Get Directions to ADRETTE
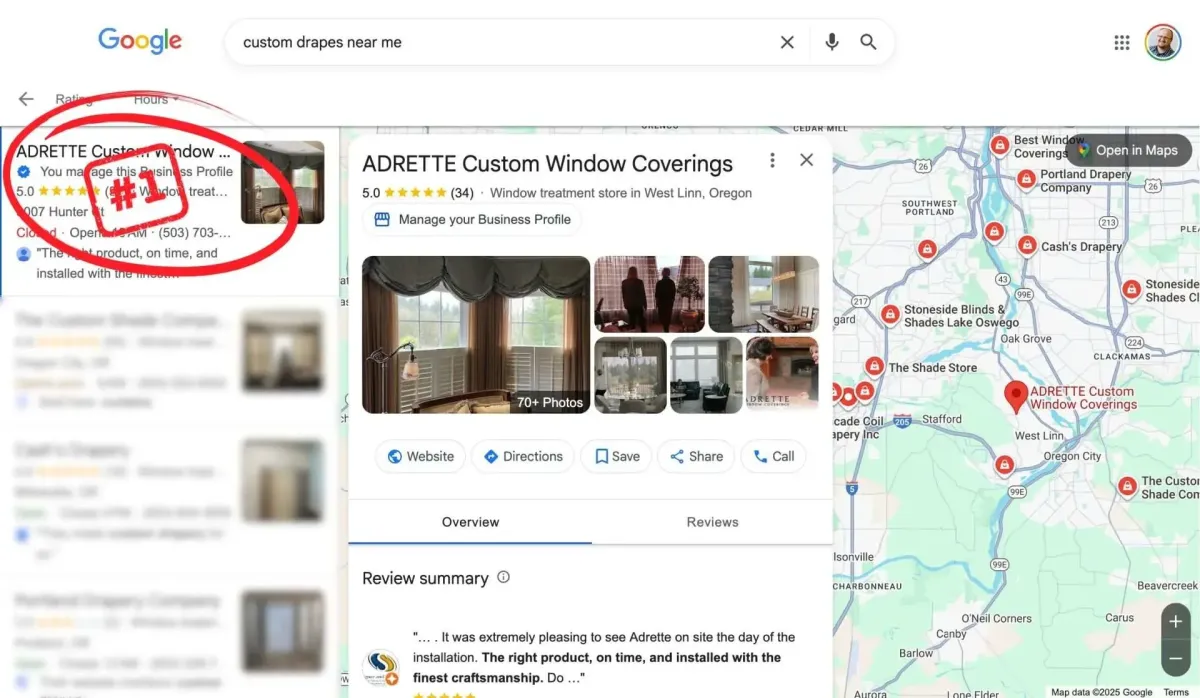Viewport: 1200px width, 698px height. click(x=523, y=456)
